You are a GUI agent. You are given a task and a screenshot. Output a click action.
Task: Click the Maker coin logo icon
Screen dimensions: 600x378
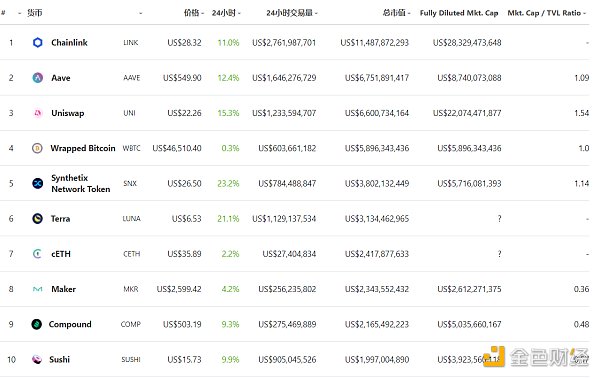point(38,289)
